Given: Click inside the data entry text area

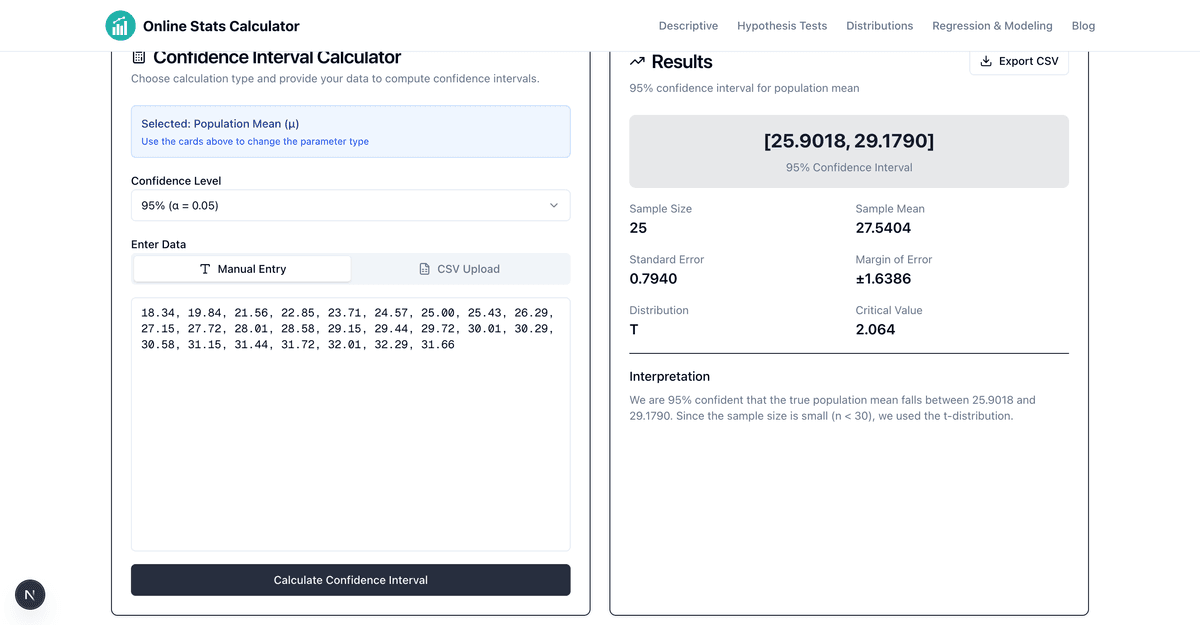Looking at the screenshot, I should click(x=351, y=424).
